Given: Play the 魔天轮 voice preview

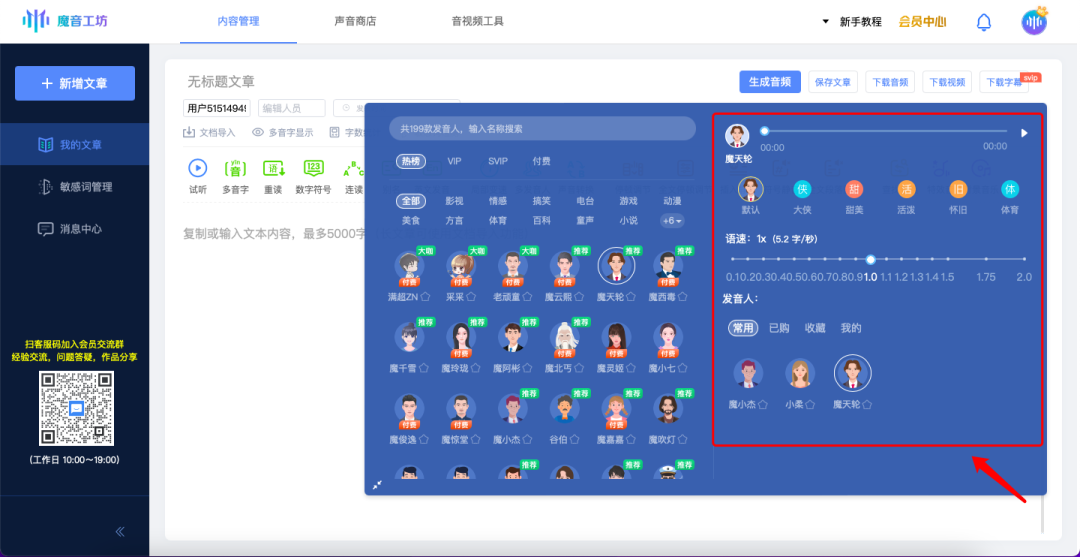Looking at the screenshot, I should tap(1024, 133).
